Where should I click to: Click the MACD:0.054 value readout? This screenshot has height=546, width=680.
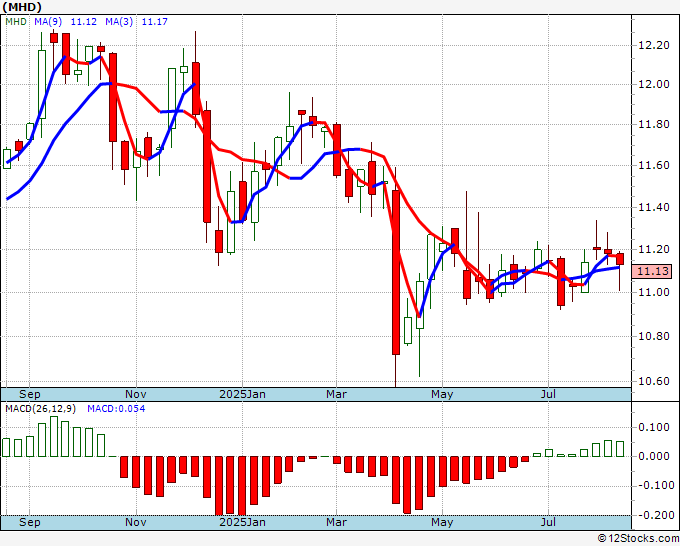coord(116,409)
